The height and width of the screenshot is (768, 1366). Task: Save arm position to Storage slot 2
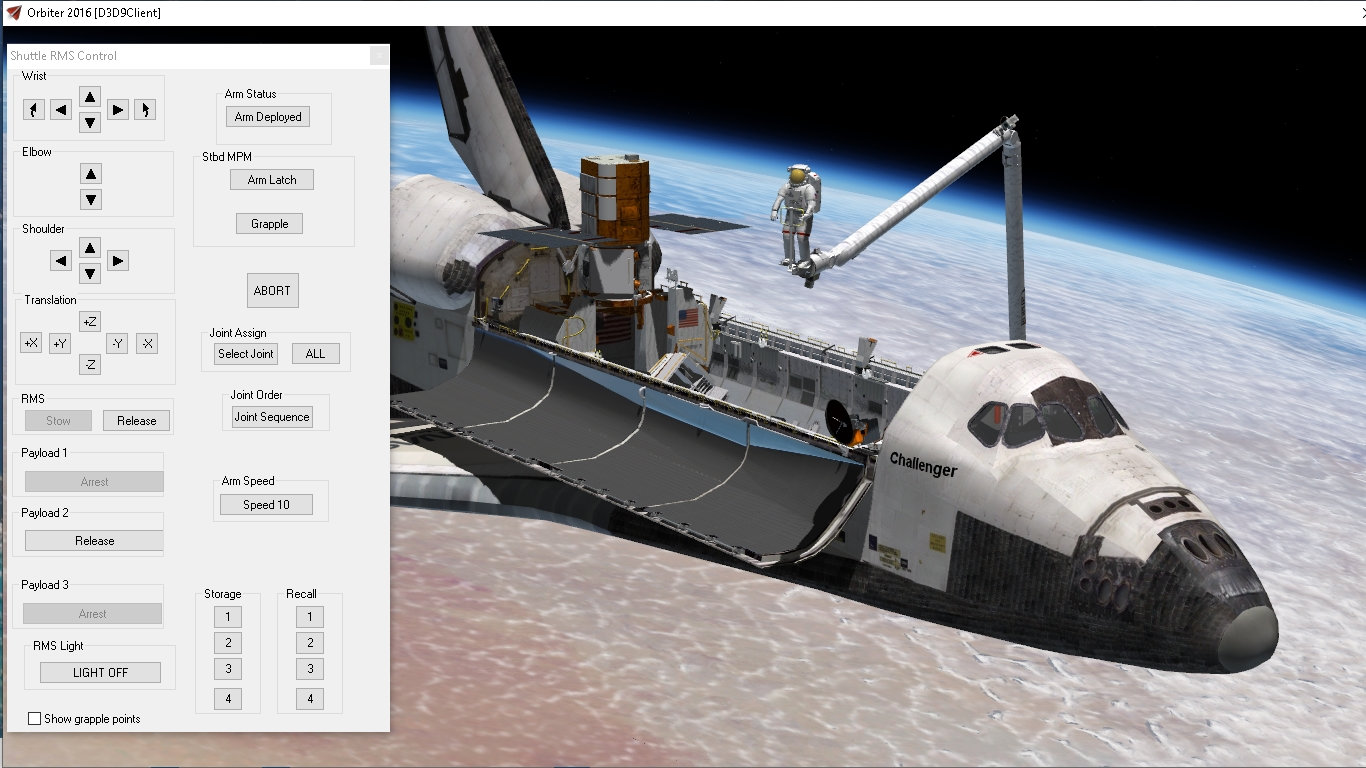pyautogui.click(x=228, y=643)
